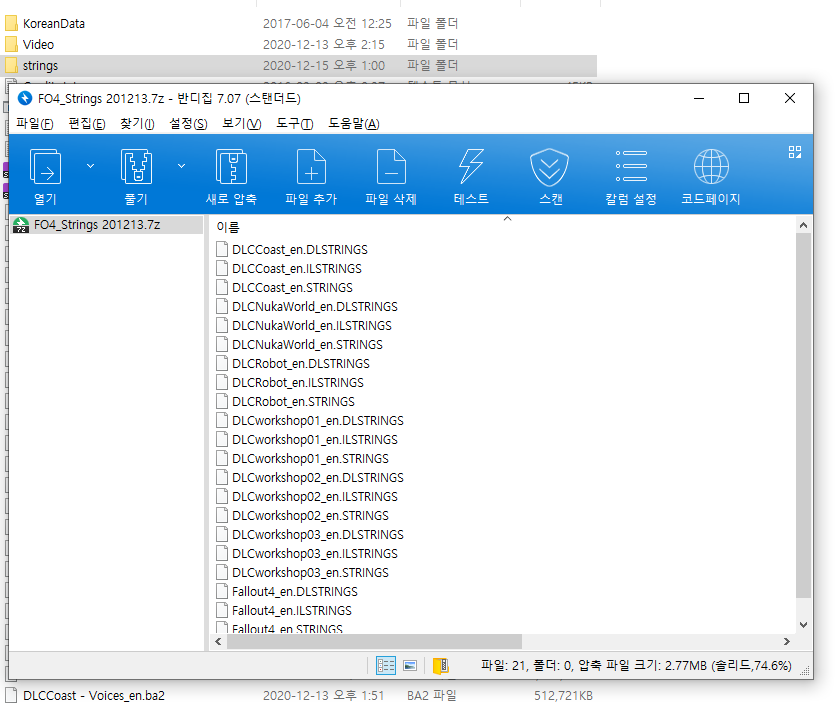
Task: Select DLCNukaWorld_en.DLSTRINGS file
Action: tap(315, 307)
